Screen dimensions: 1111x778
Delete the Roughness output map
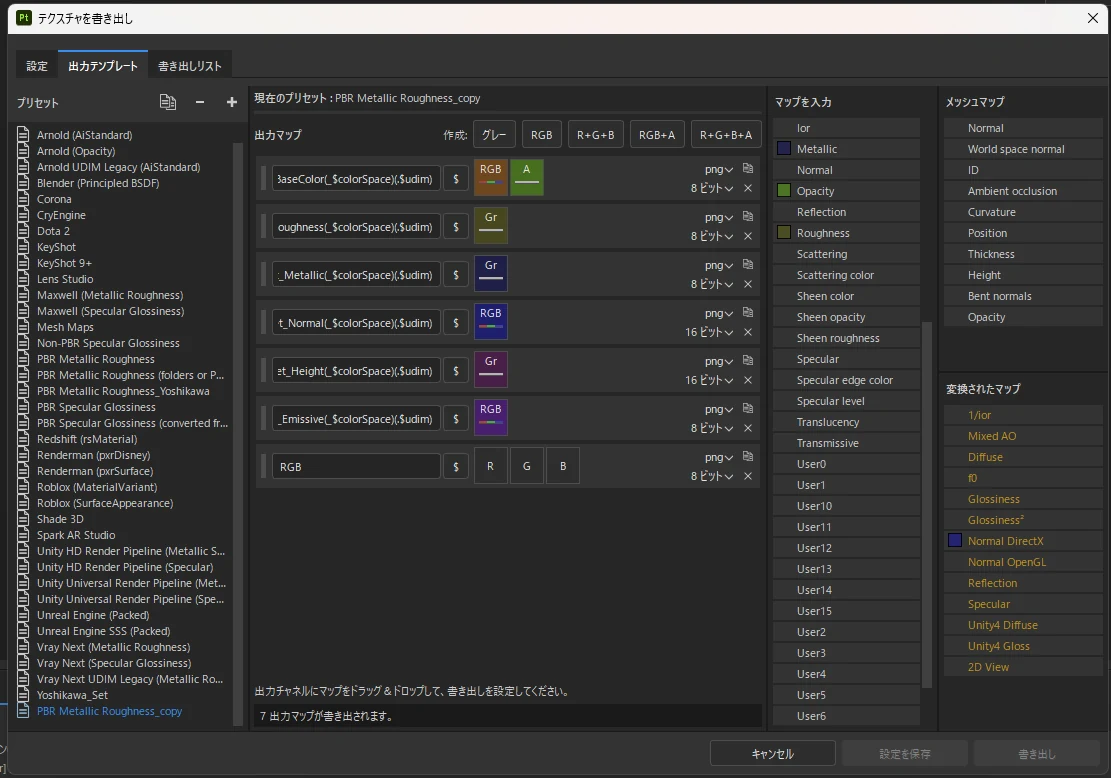tap(748, 236)
